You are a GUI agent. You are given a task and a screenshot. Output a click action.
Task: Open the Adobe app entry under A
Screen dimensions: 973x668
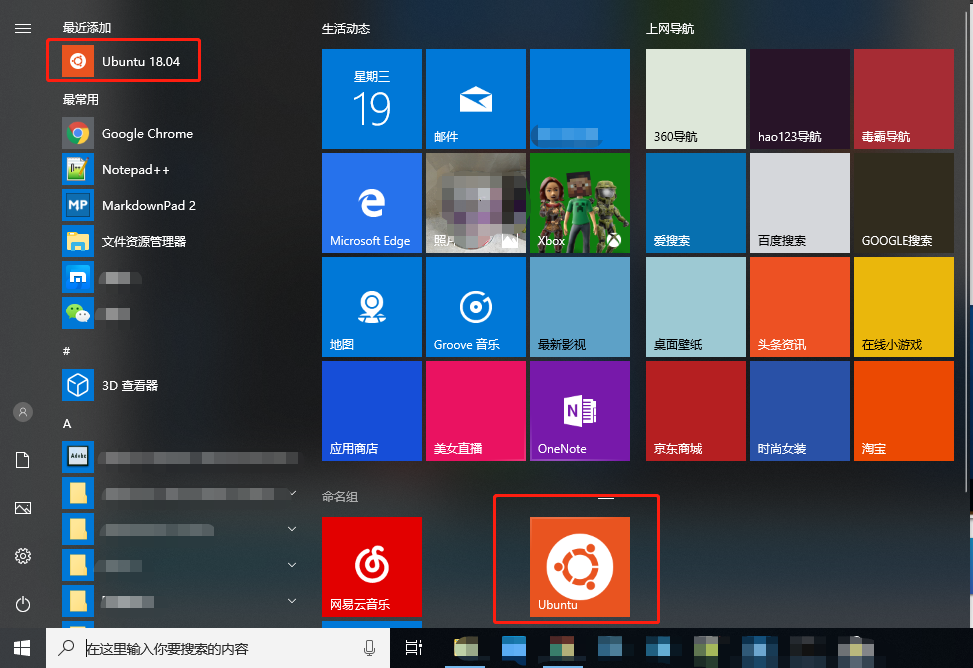[x=180, y=458]
